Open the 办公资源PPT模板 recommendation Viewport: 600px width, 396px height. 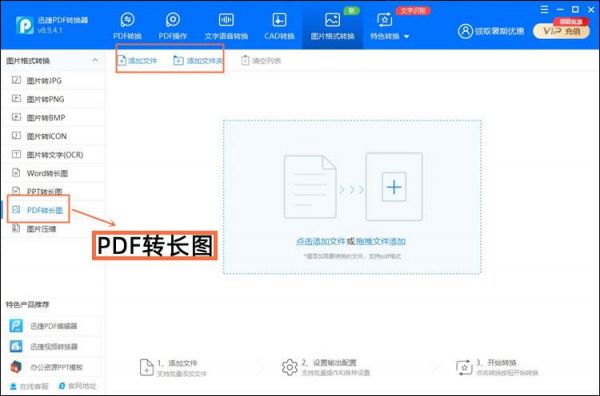pos(53,367)
